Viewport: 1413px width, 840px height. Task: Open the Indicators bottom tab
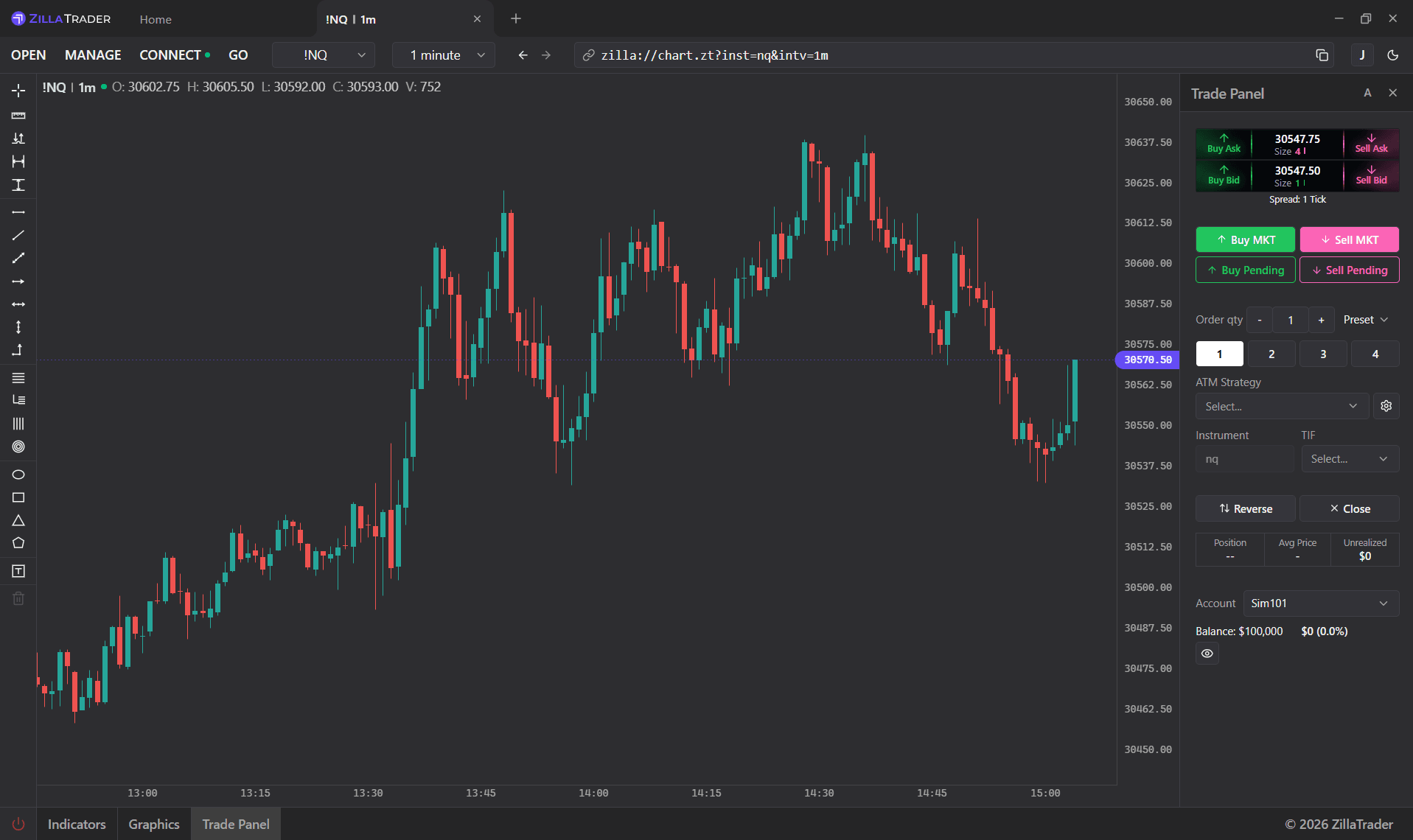[x=77, y=825]
